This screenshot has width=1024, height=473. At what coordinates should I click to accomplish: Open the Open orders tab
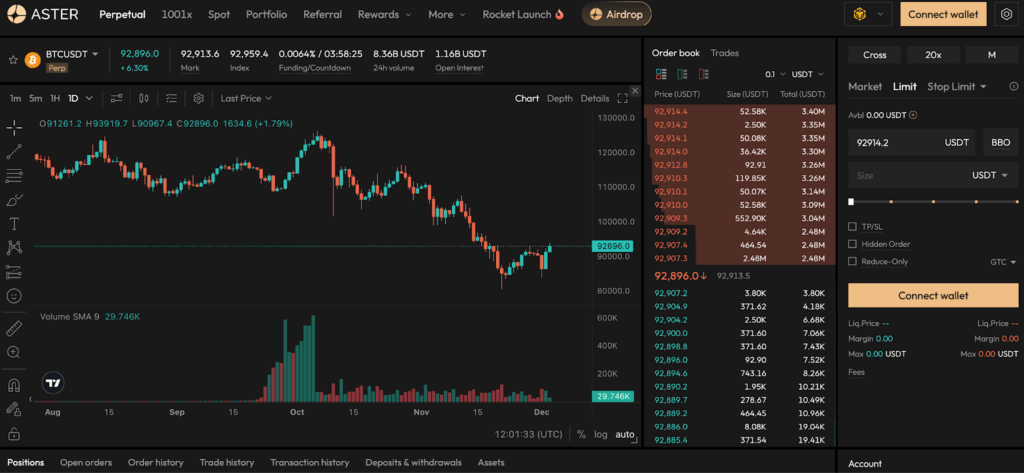(86, 462)
